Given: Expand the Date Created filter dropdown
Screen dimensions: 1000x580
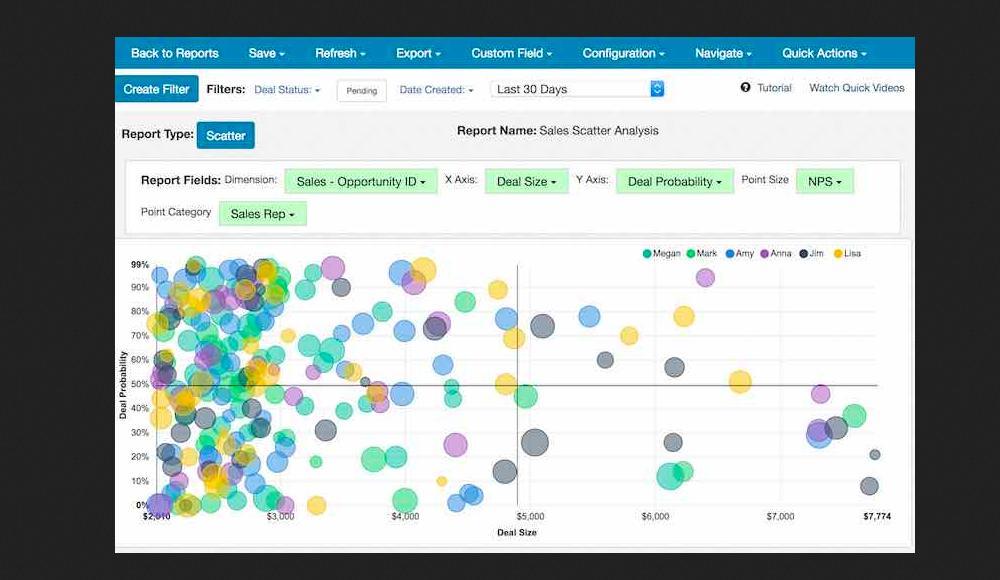Looking at the screenshot, I should coord(436,90).
